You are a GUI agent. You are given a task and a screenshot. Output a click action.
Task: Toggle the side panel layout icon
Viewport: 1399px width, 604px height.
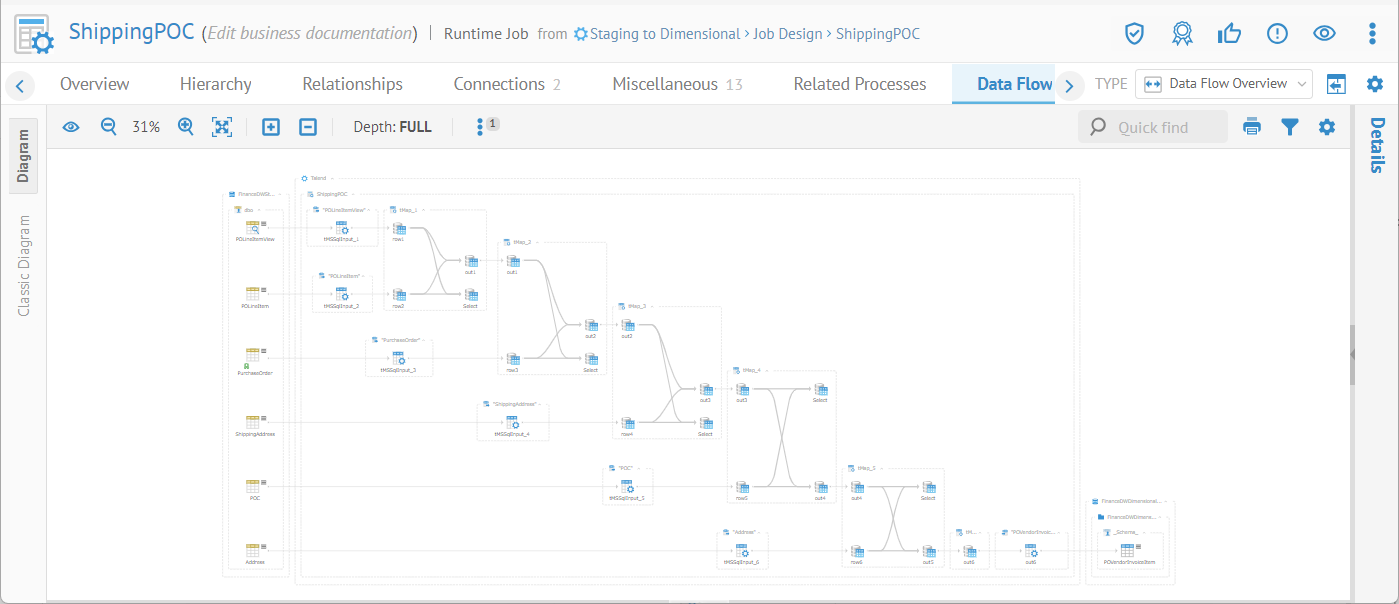(1337, 84)
